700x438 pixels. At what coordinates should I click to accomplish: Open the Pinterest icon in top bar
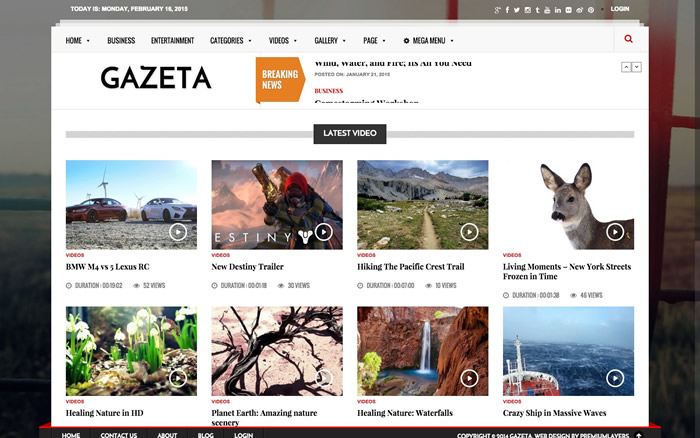point(591,10)
